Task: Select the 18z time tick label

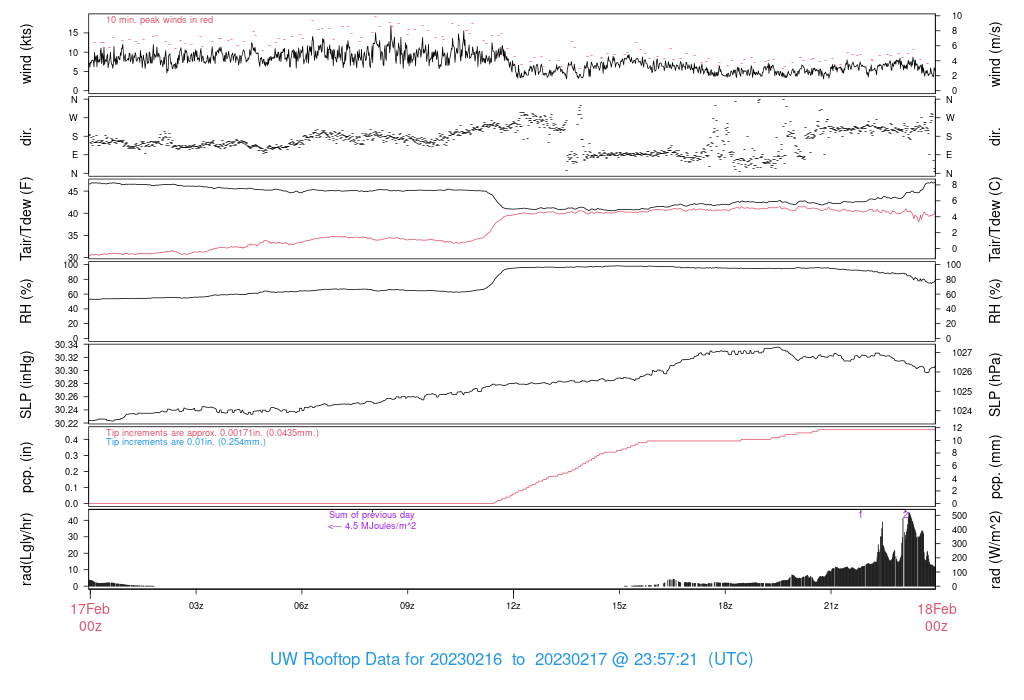Action: point(725,606)
